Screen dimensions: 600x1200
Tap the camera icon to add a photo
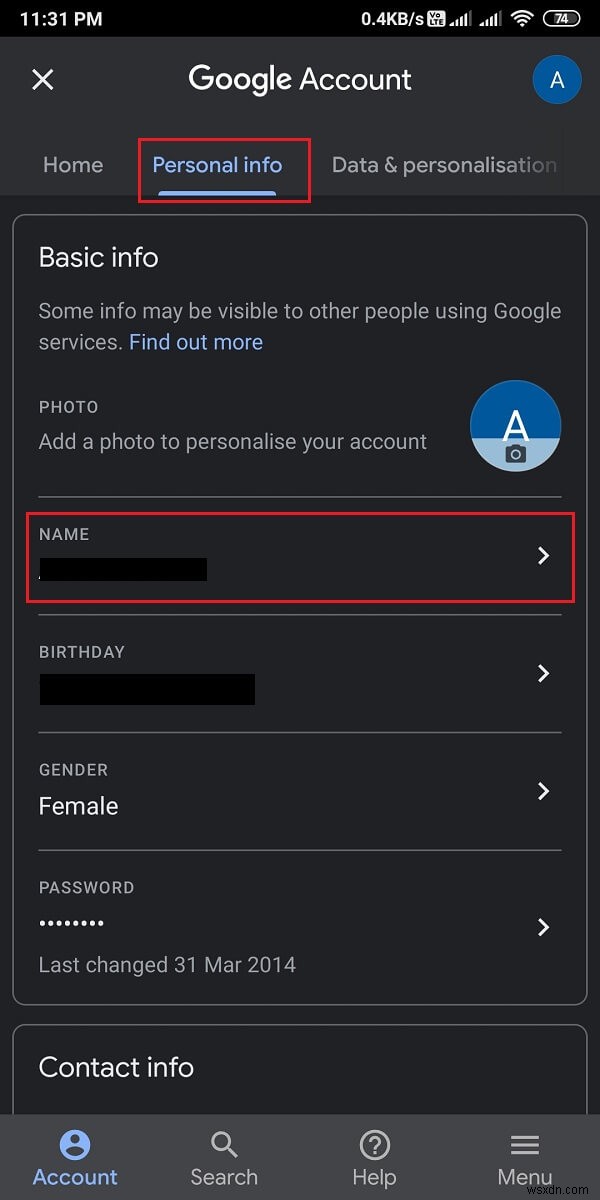point(516,455)
